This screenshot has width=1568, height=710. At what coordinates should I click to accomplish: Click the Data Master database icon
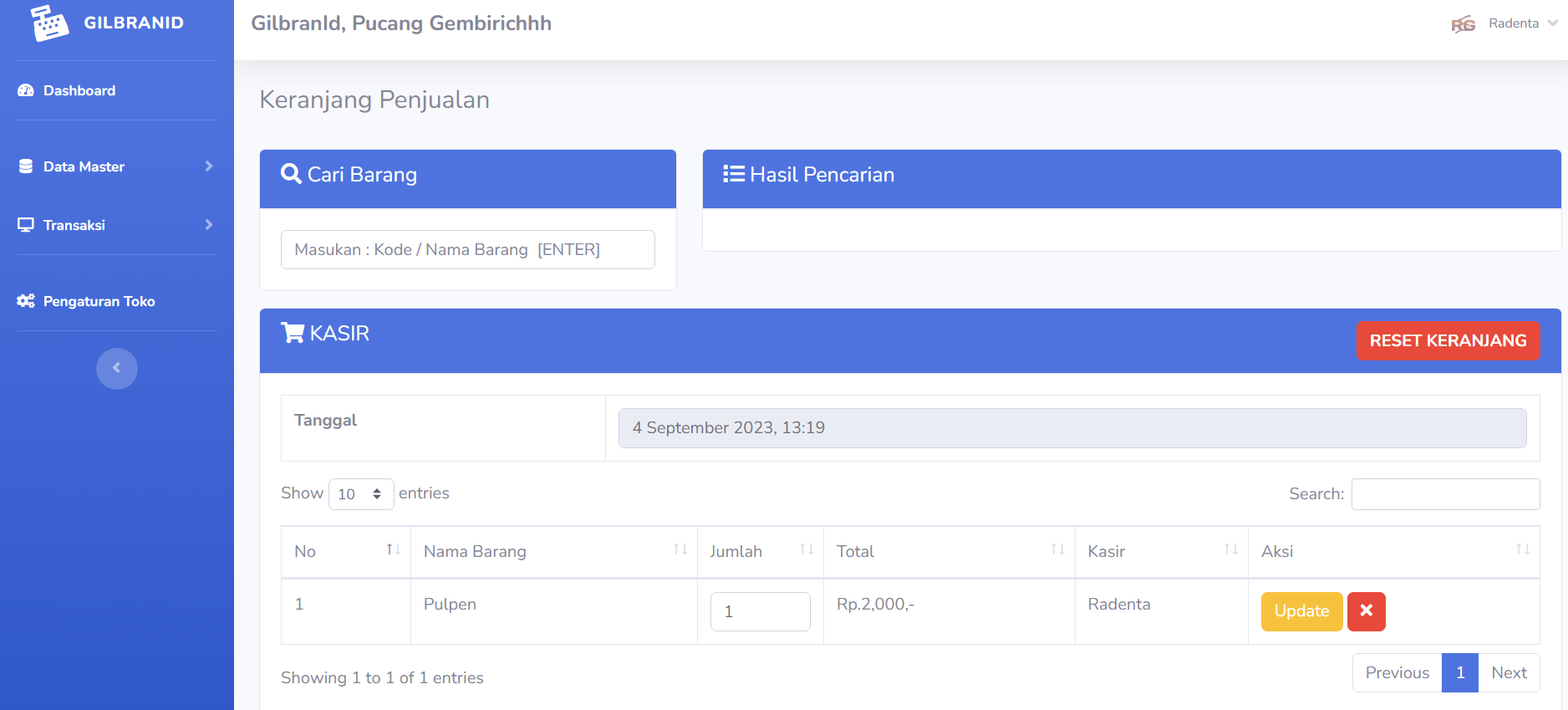tap(26, 166)
